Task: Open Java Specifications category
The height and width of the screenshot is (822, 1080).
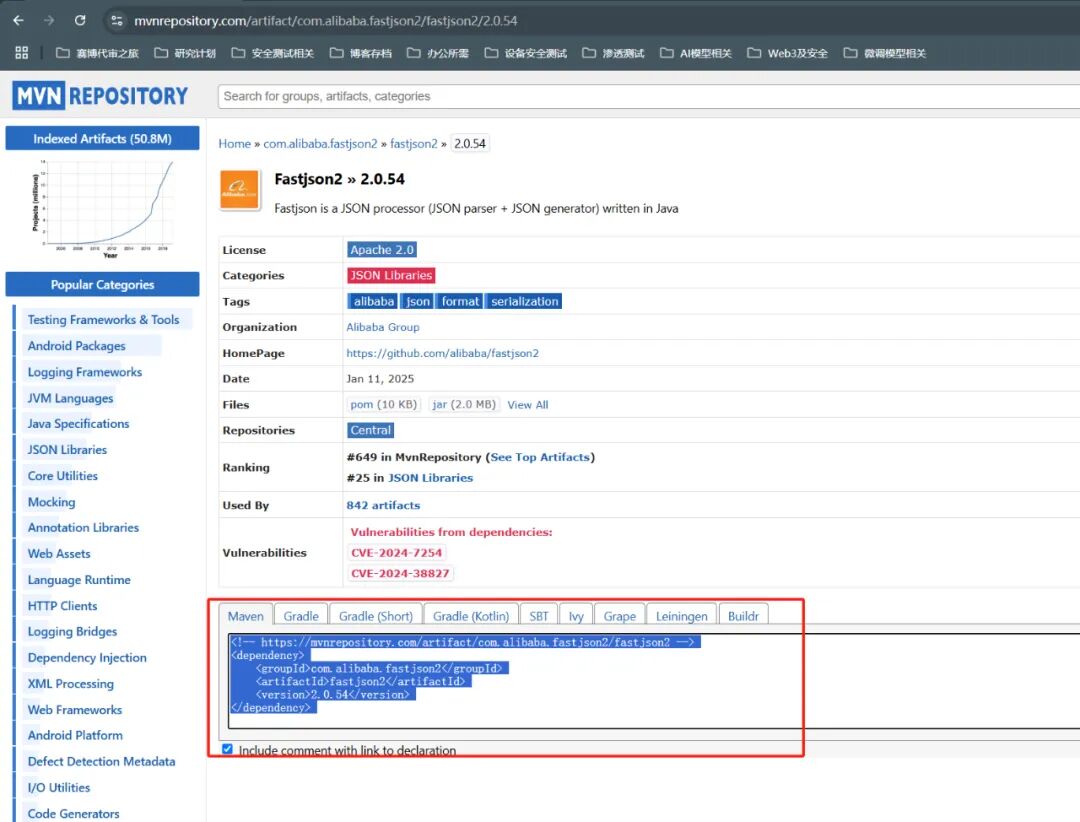Action: tap(79, 424)
